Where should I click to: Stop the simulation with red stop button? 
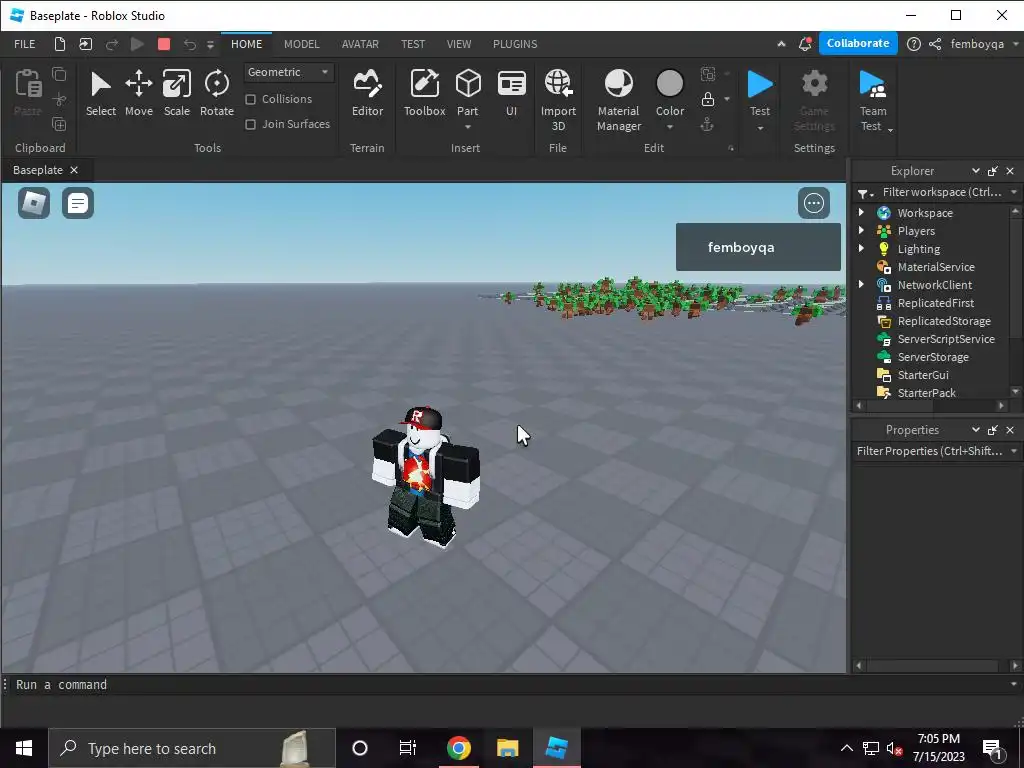[164, 44]
